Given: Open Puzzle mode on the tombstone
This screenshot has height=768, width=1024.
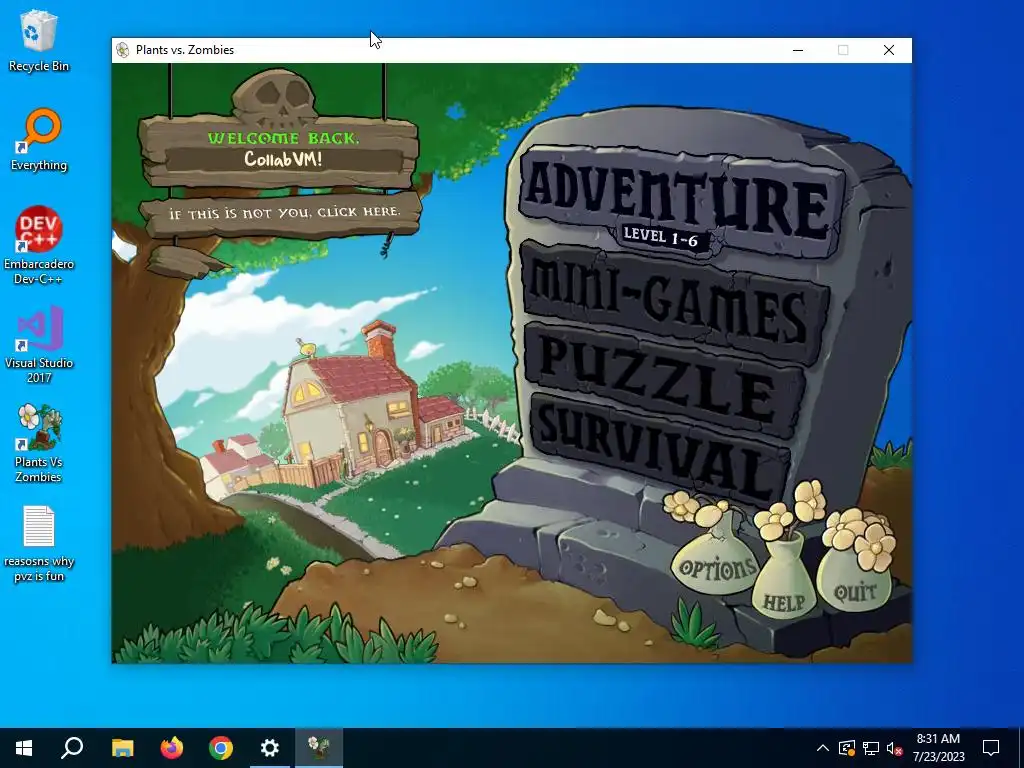Looking at the screenshot, I should 666,381.
